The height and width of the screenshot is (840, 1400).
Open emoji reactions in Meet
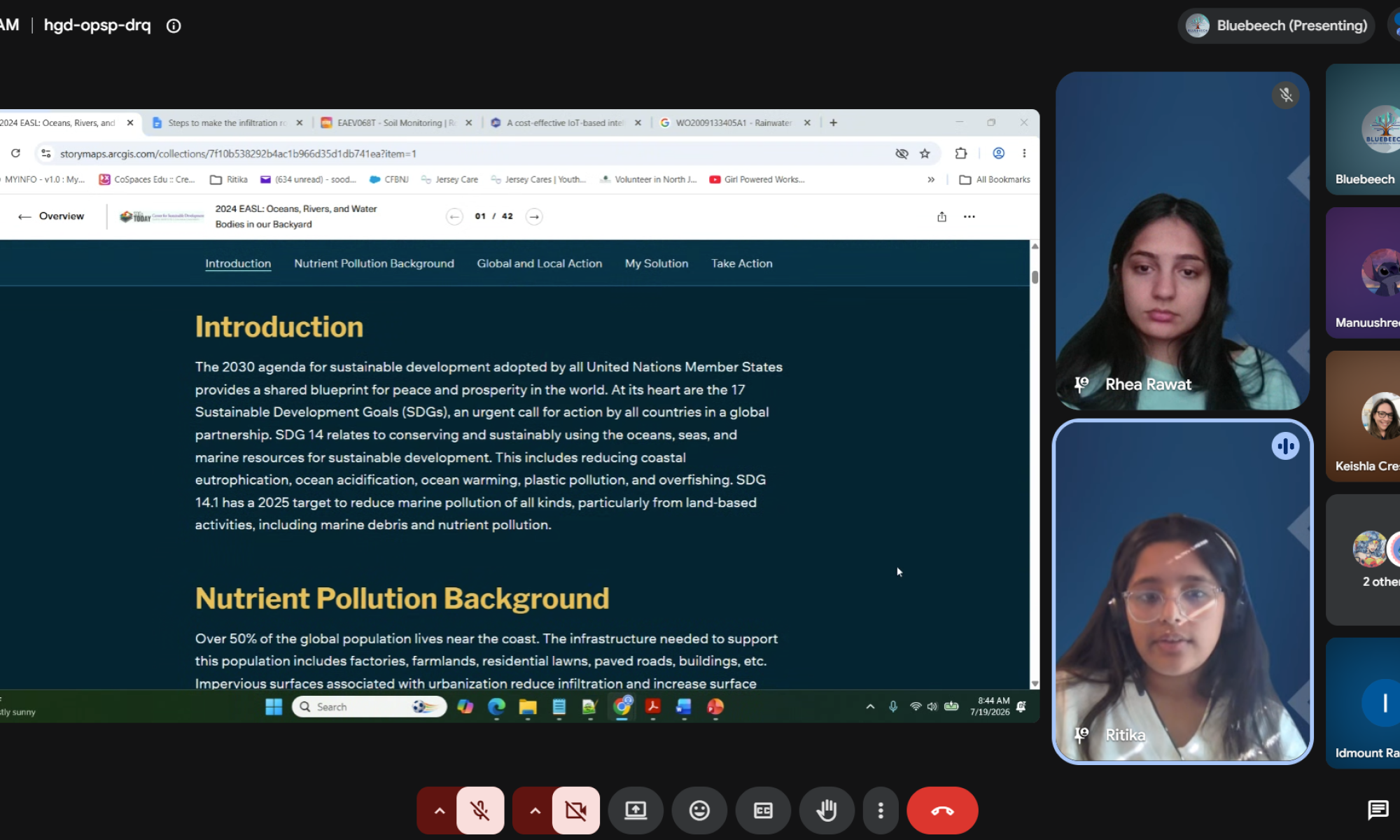coord(699,811)
